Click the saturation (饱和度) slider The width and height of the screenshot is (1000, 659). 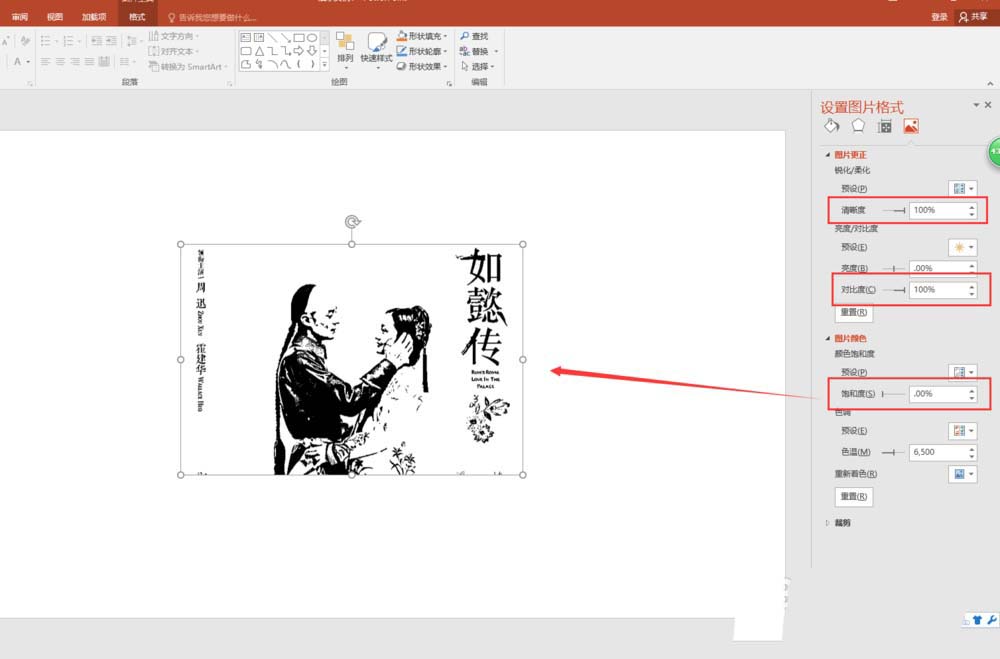click(893, 394)
